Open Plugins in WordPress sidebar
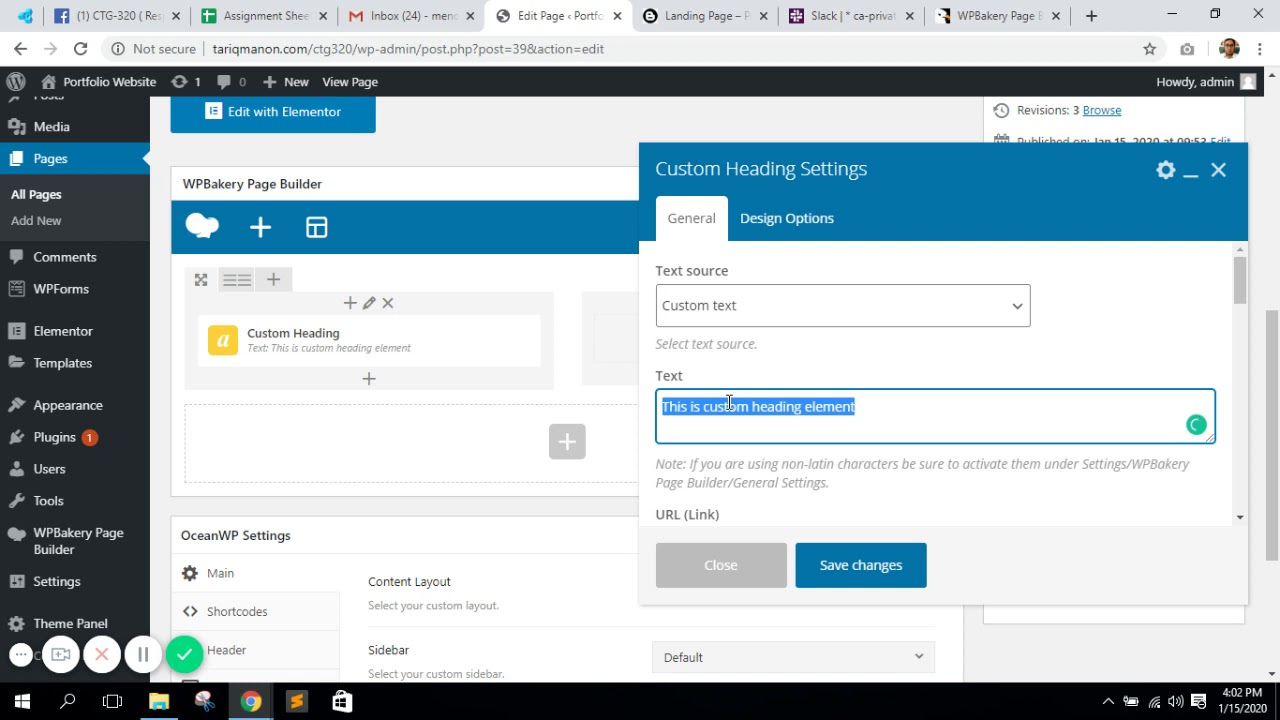Viewport: 1280px width, 720px height. tap(75, 437)
